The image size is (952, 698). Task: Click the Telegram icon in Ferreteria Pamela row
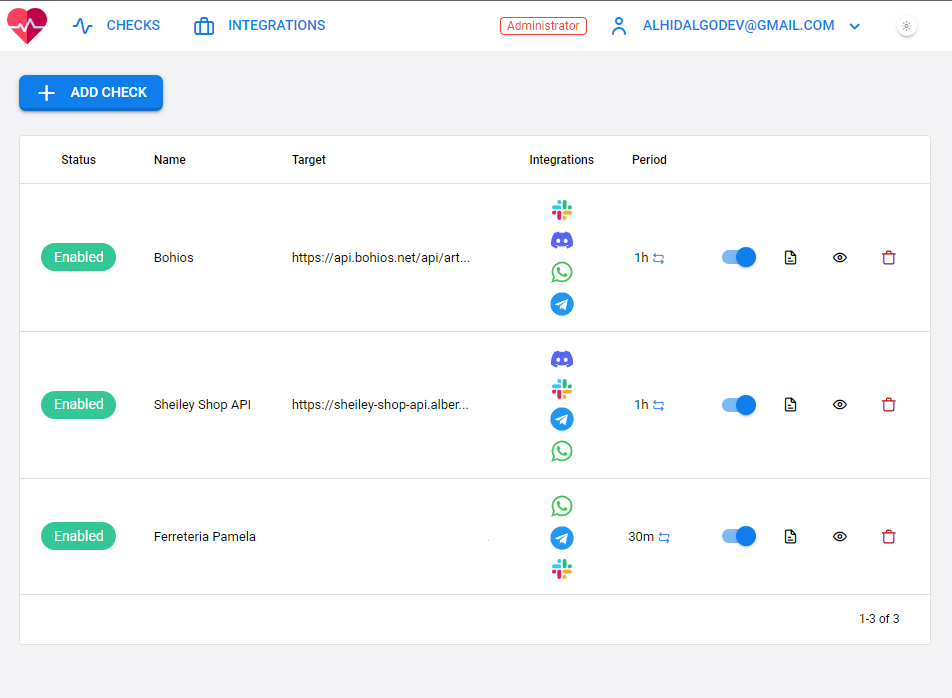(x=562, y=538)
